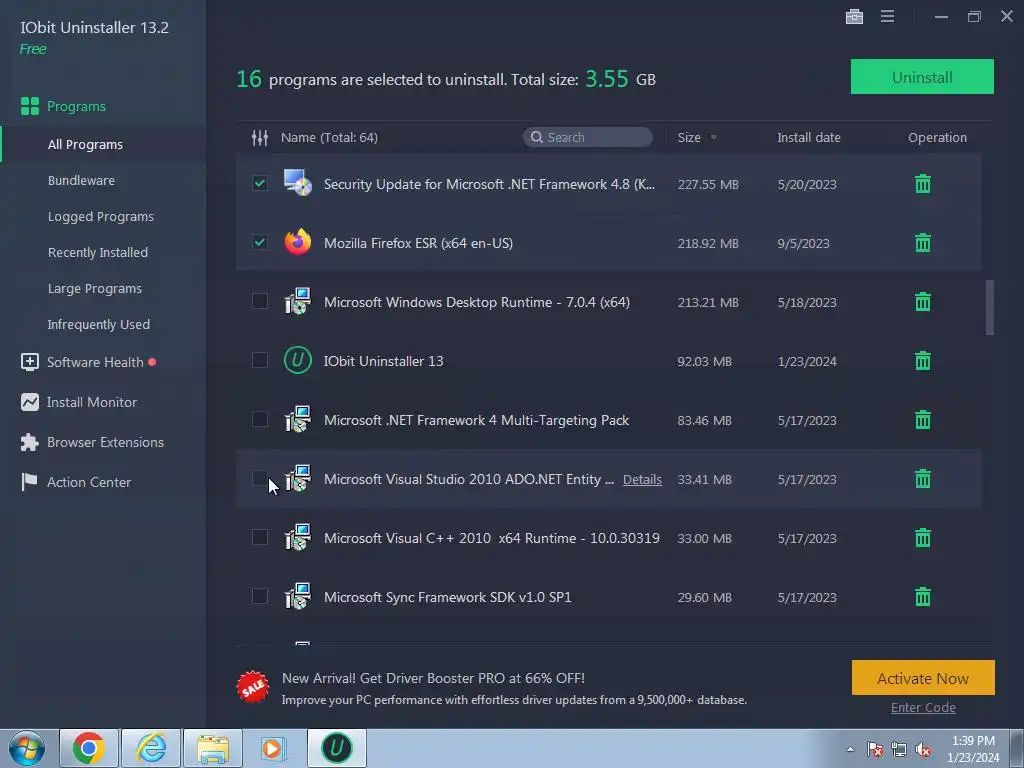The width and height of the screenshot is (1024, 768).
Task: Open the Windows Start menu orb
Action: (27, 748)
